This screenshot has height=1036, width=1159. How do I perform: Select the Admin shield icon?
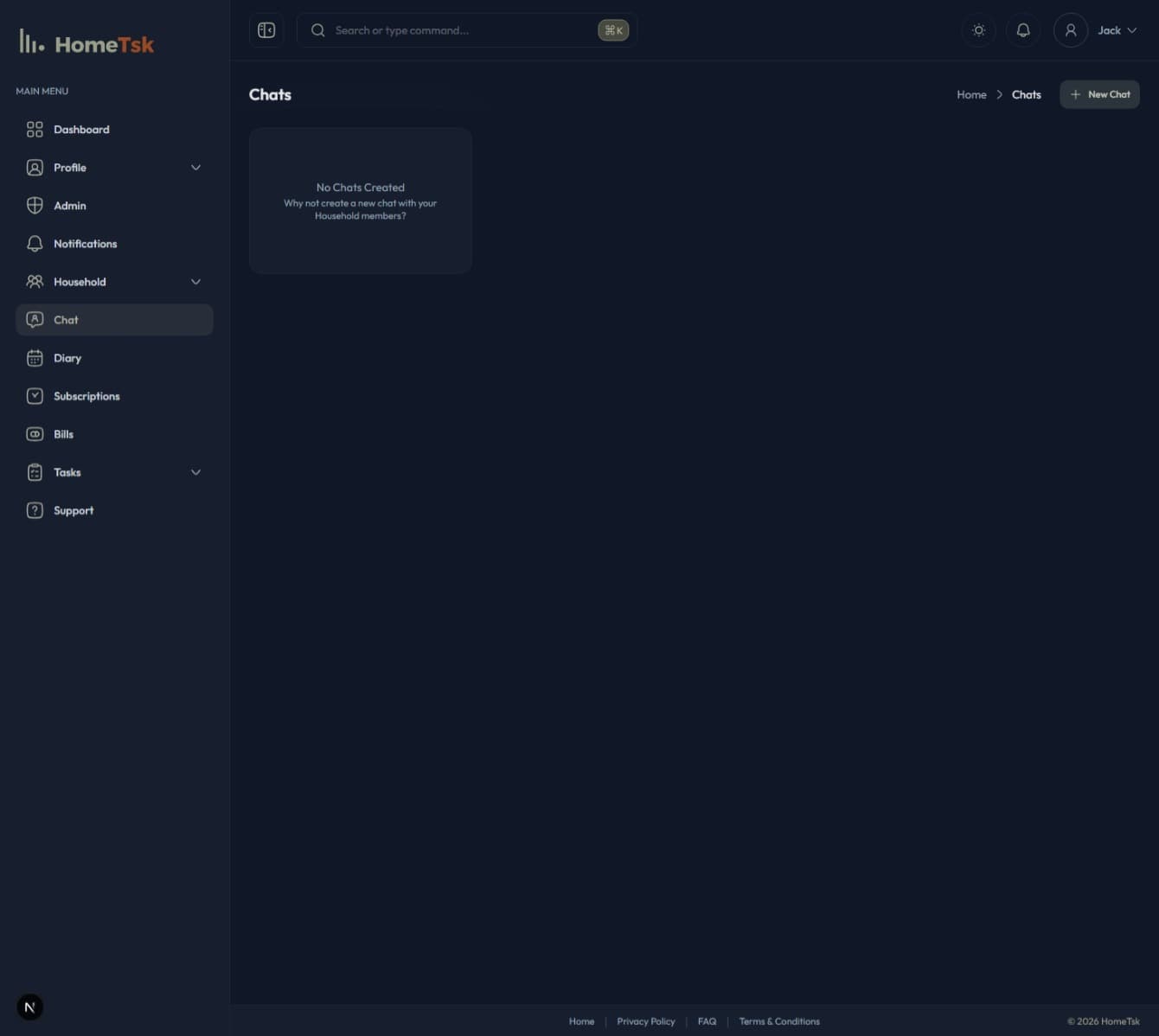point(35,206)
